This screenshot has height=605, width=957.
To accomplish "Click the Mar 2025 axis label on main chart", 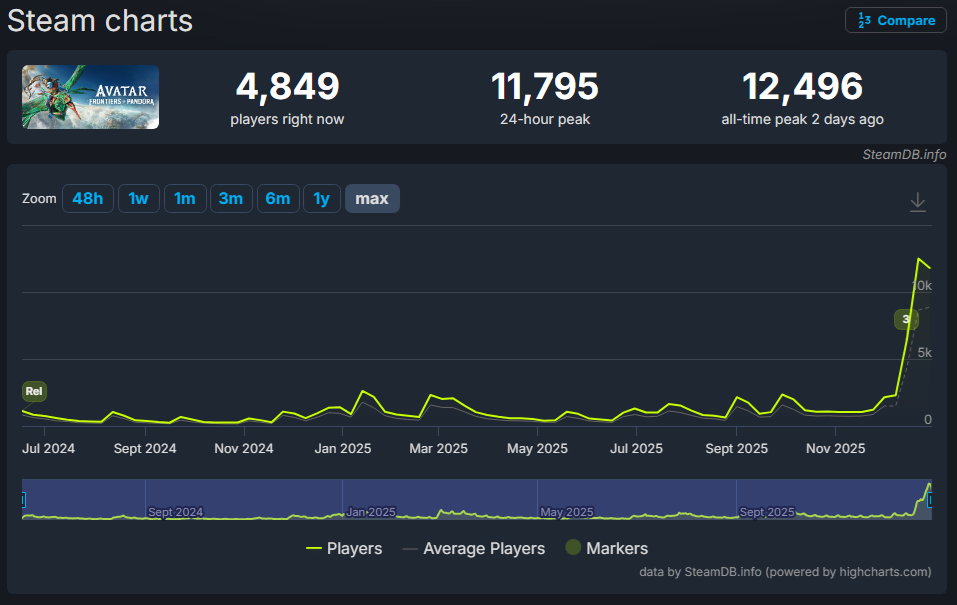I will tap(438, 449).
